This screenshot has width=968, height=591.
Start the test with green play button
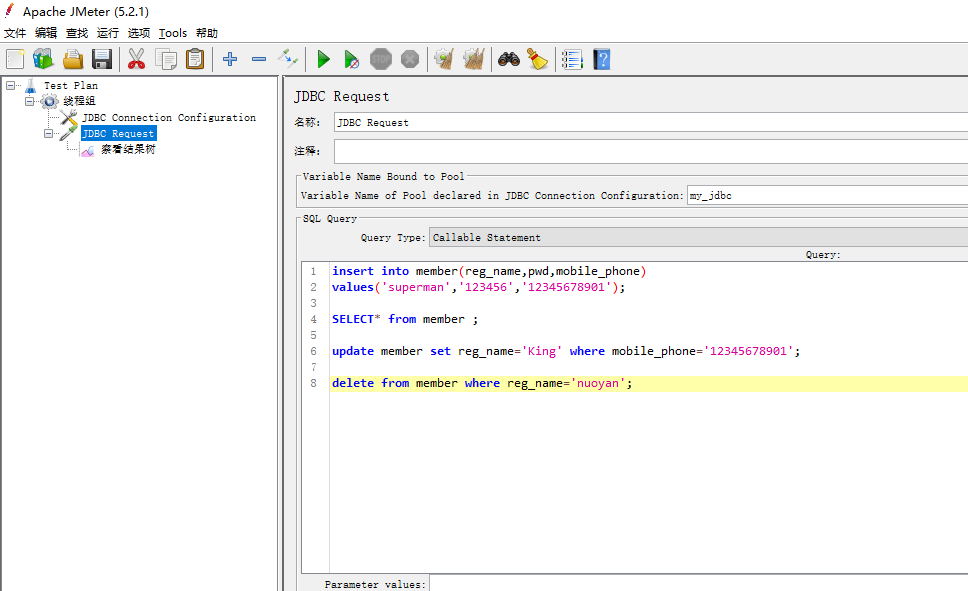click(x=323, y=59)
